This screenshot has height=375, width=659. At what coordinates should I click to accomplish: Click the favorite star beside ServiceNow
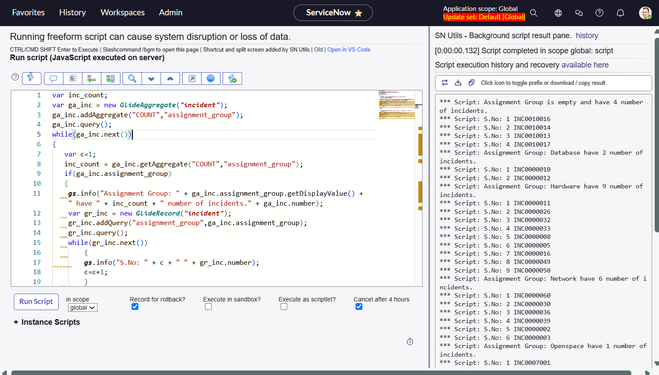click(358, 13)
